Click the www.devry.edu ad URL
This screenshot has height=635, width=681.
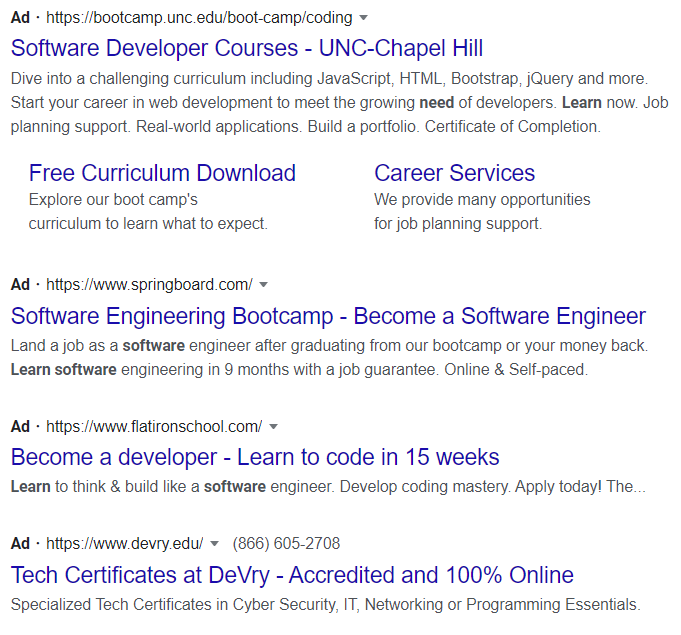tap(124, 544)
